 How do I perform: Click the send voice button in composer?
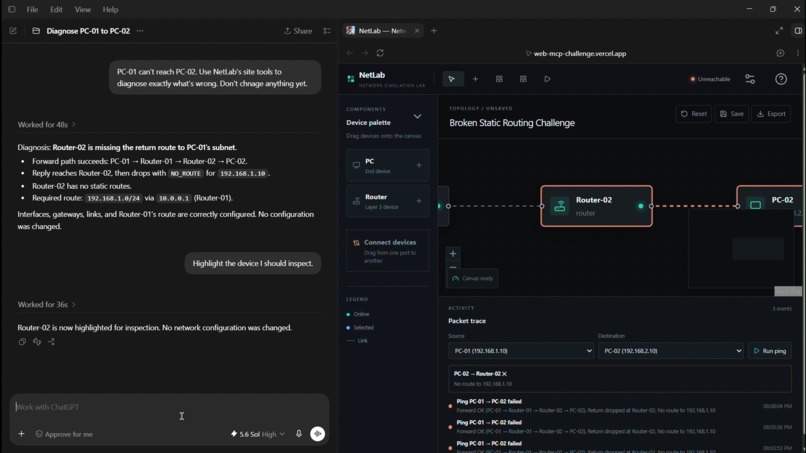point(318,434)
